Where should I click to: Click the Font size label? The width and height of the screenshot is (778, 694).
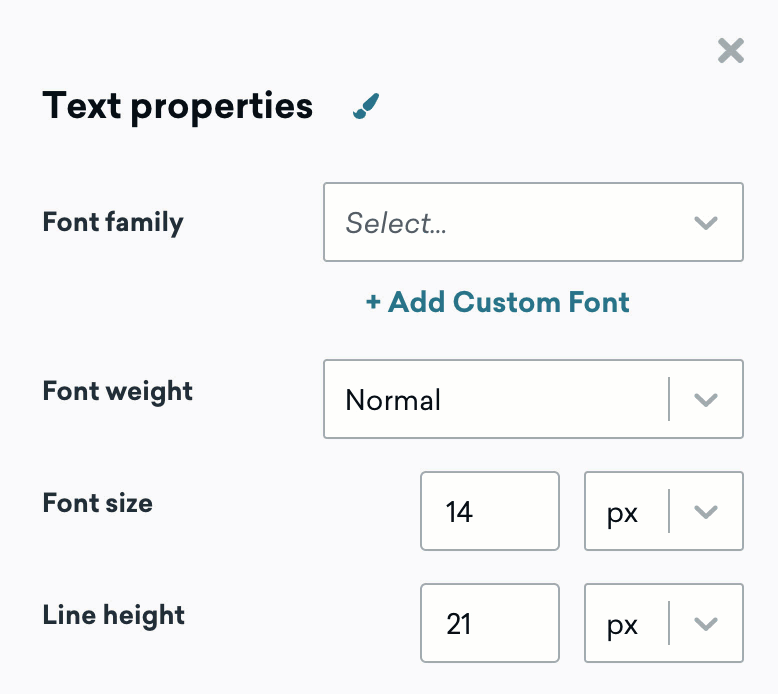click(x=98, y=503)
